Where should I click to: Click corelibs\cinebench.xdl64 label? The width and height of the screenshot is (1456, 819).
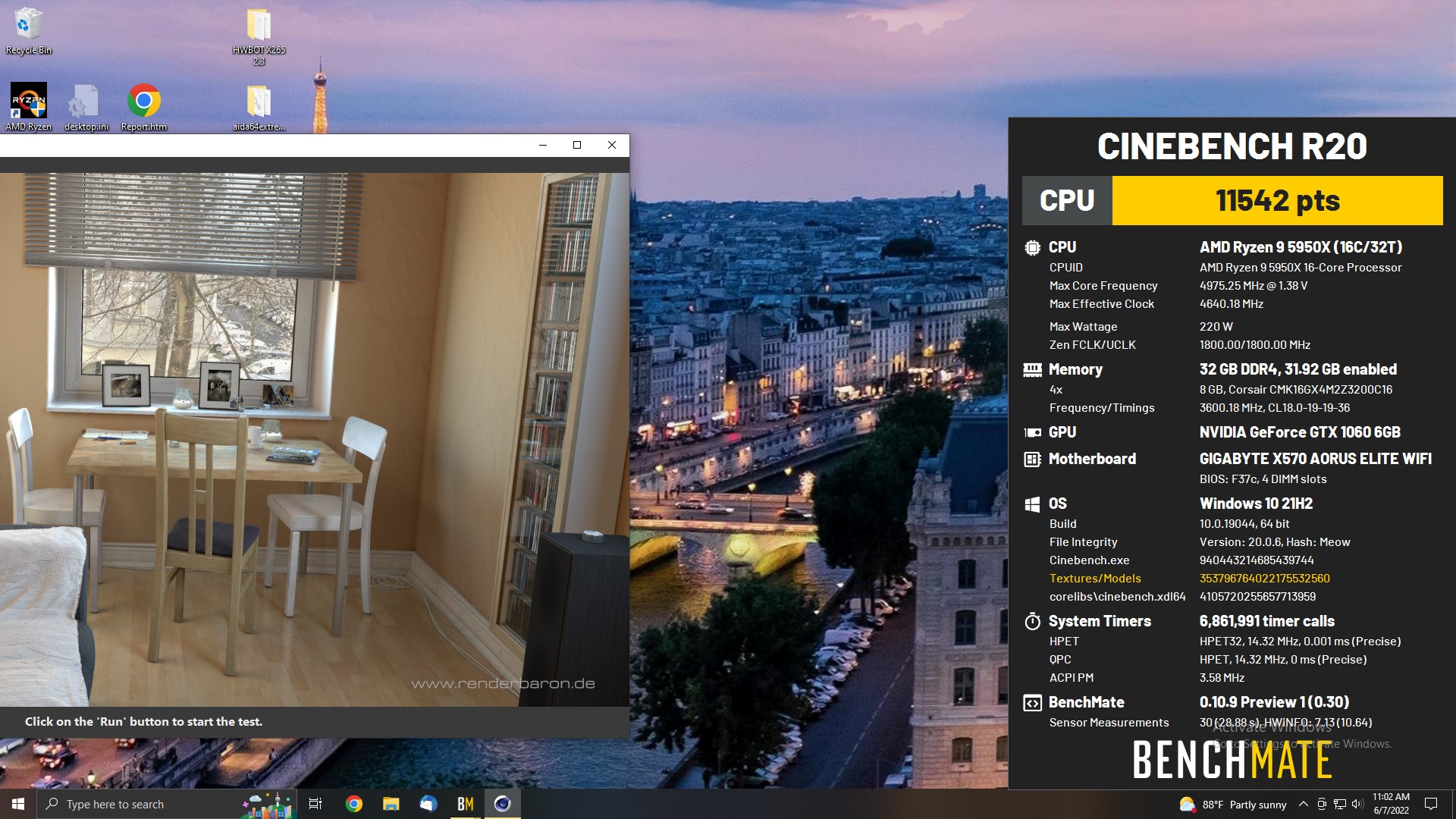coord(1117,597)
